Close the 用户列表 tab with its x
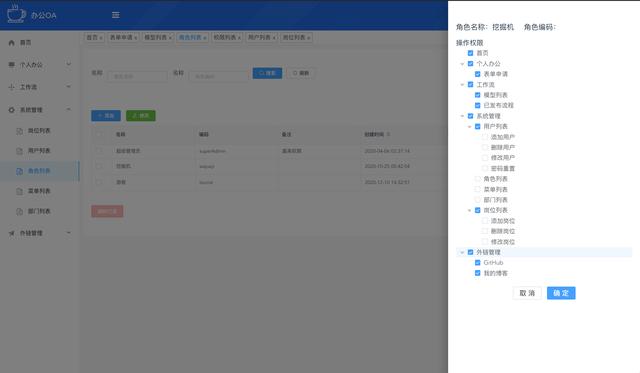Image resolution: width=640 pixels, height=373 pixels. pos(274,38)
